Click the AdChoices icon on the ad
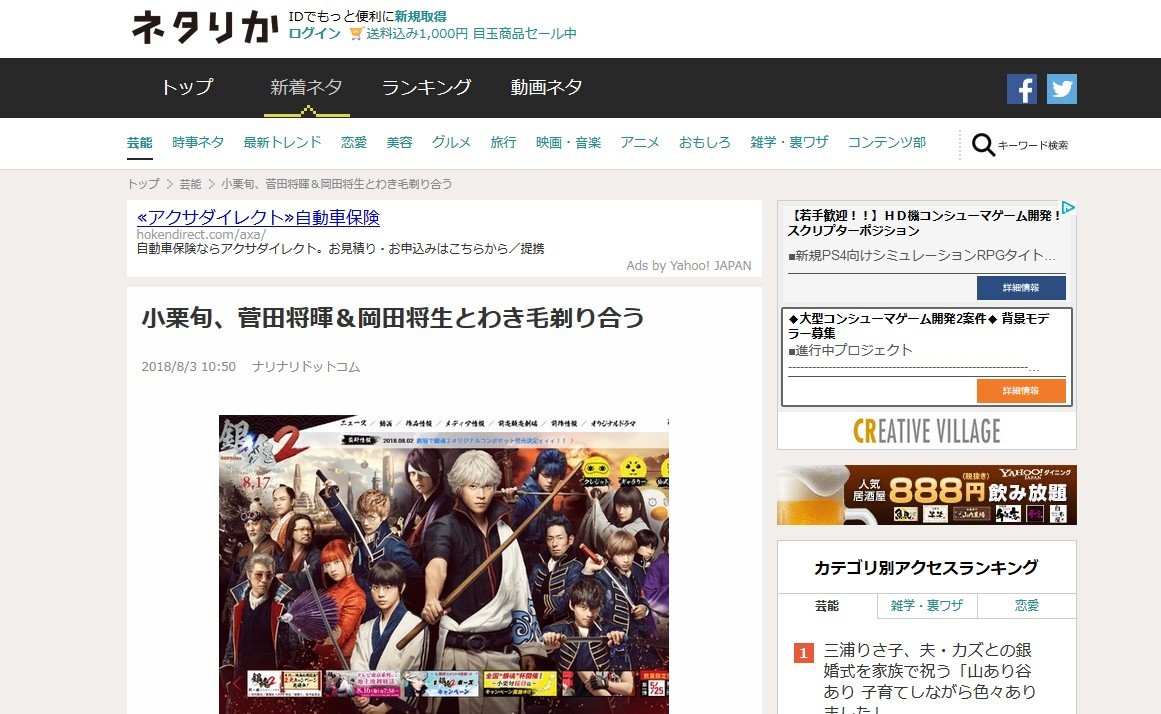The width and height of the screenshot is (1161, 714). (1068, 207)
